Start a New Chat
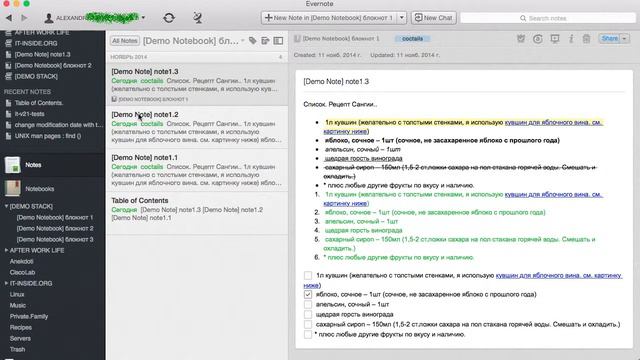 click(434, 18)
